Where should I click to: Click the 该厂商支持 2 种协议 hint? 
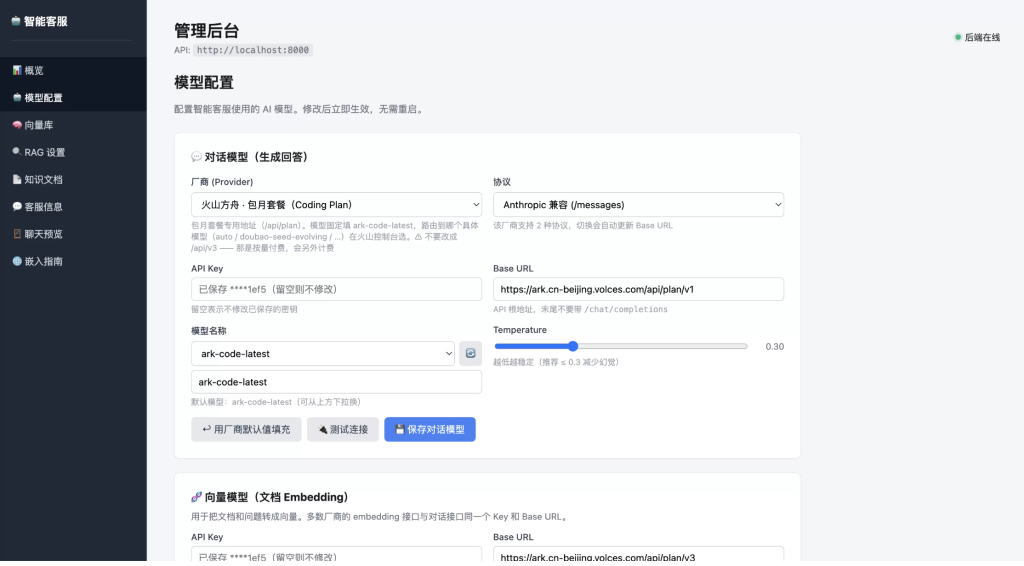583,225
